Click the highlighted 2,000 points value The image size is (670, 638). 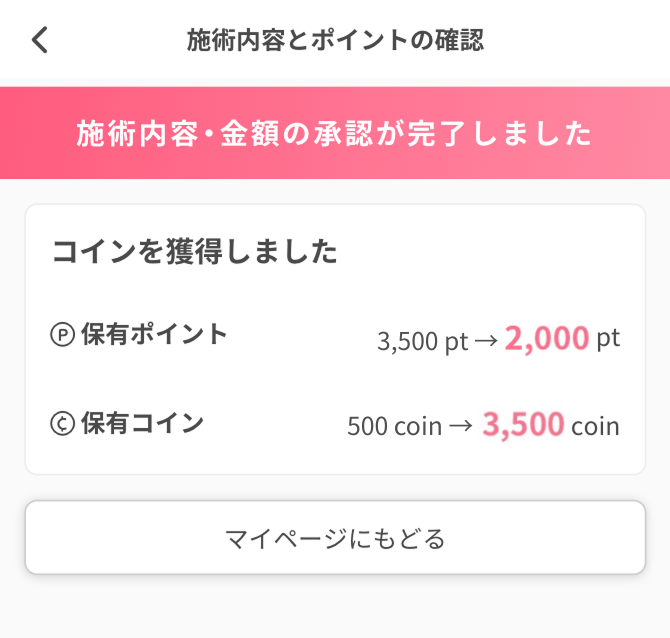point(546,339)
